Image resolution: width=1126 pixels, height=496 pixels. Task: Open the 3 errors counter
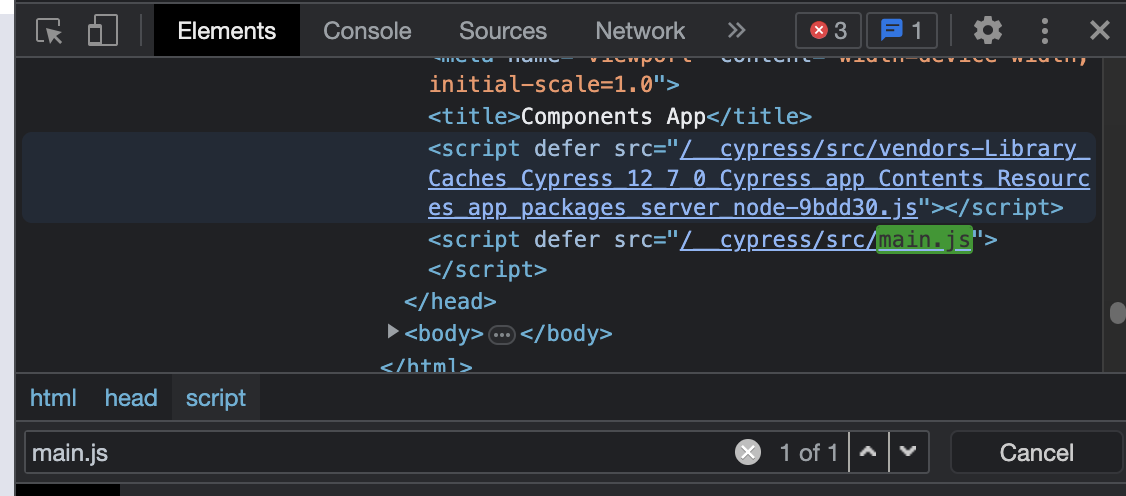828,31
